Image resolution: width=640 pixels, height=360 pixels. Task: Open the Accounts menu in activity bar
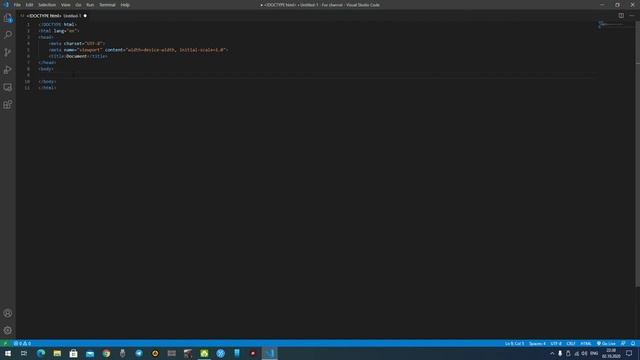pos(8,313)
